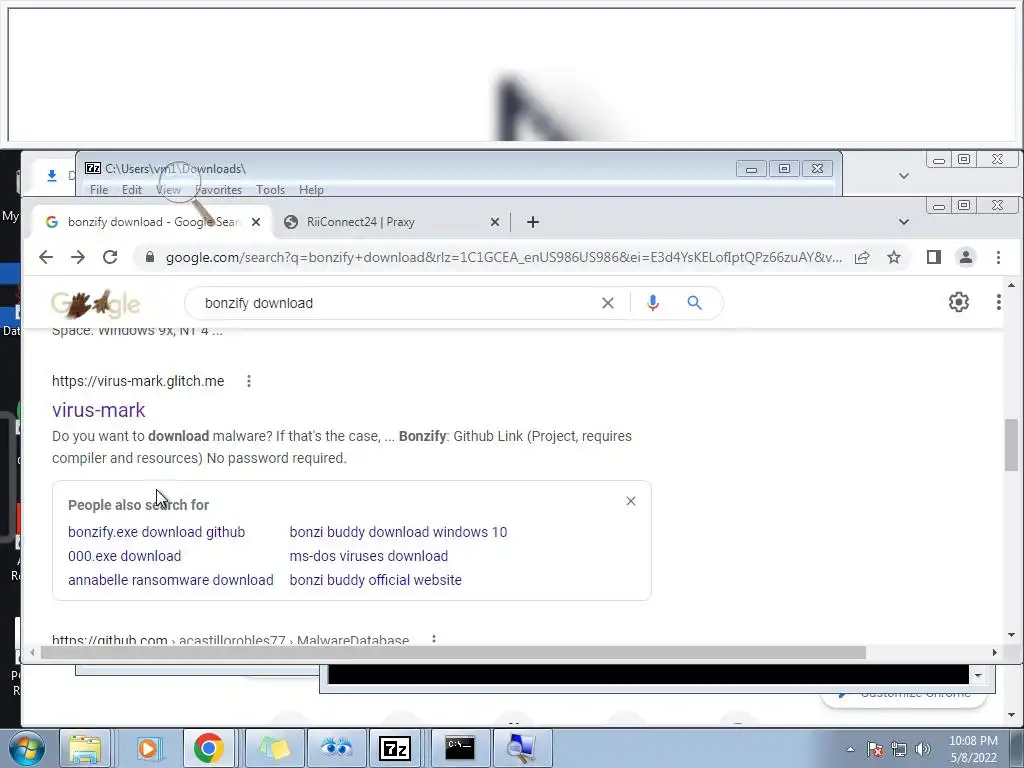Screen dimensions: 1024x768
Task: Open more options for virus-mark result
Action: 249,381
